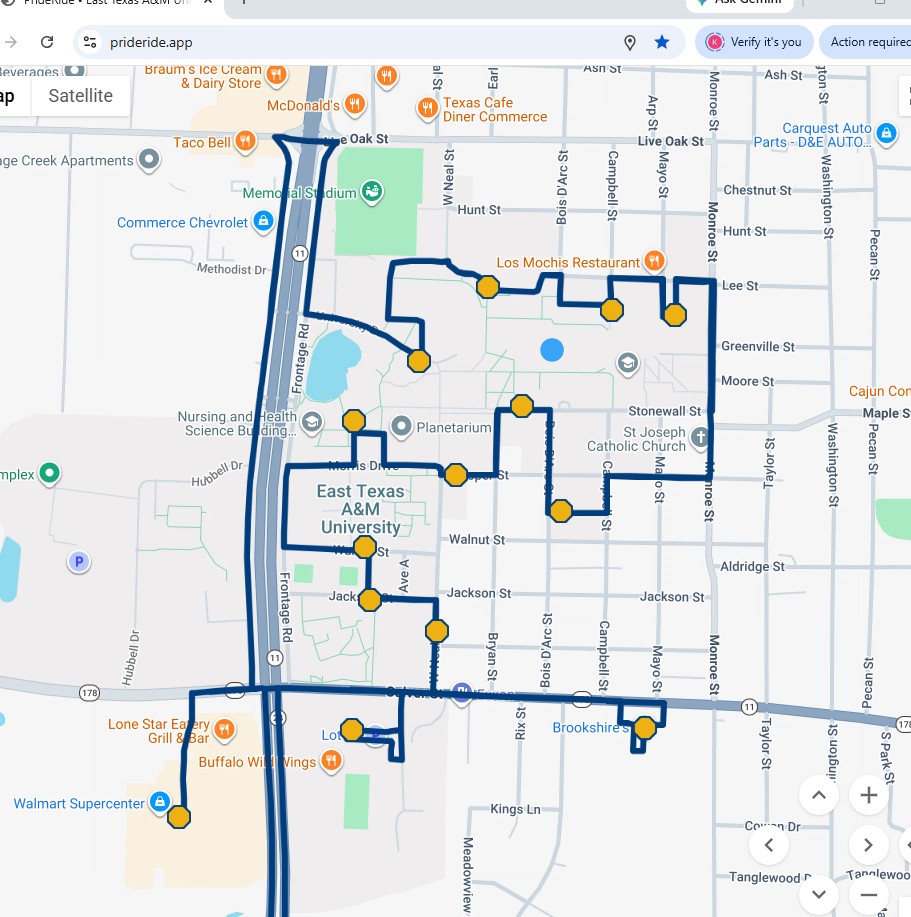Click Braum's Ice Cream marker pin

click(x=276, y=75)
